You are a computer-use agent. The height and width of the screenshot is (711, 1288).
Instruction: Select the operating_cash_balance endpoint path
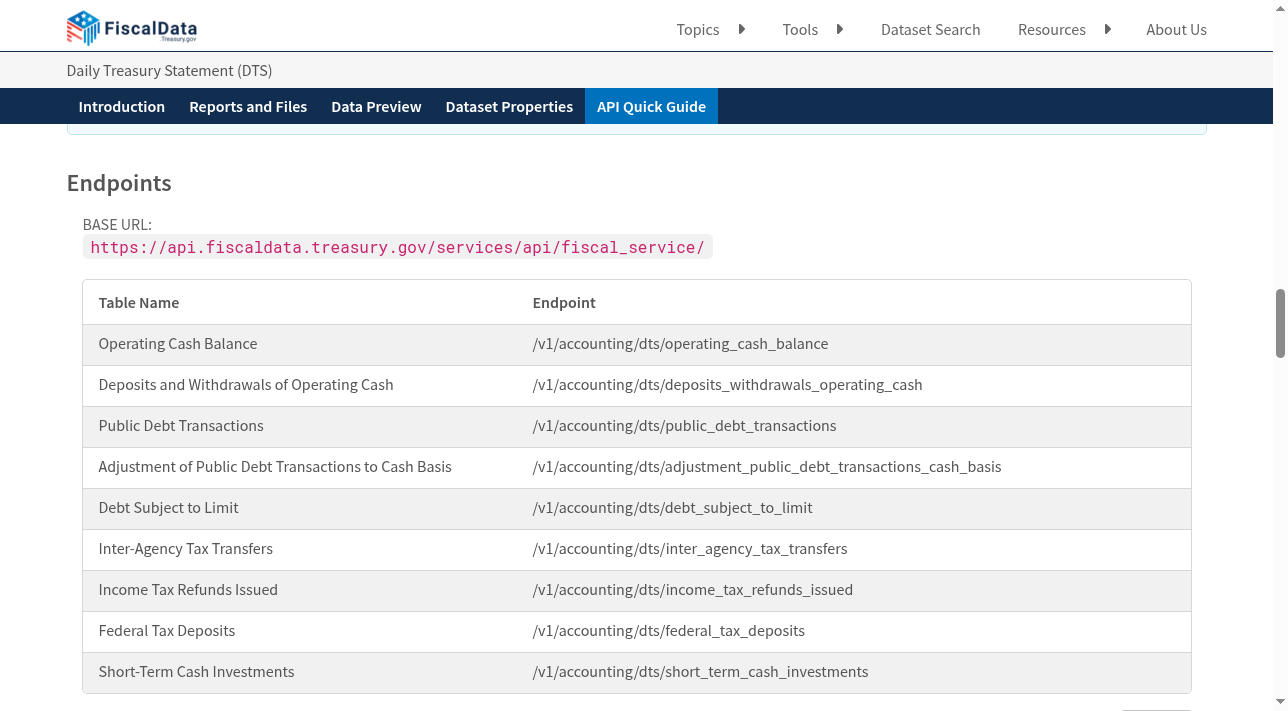tap(681, 344)
